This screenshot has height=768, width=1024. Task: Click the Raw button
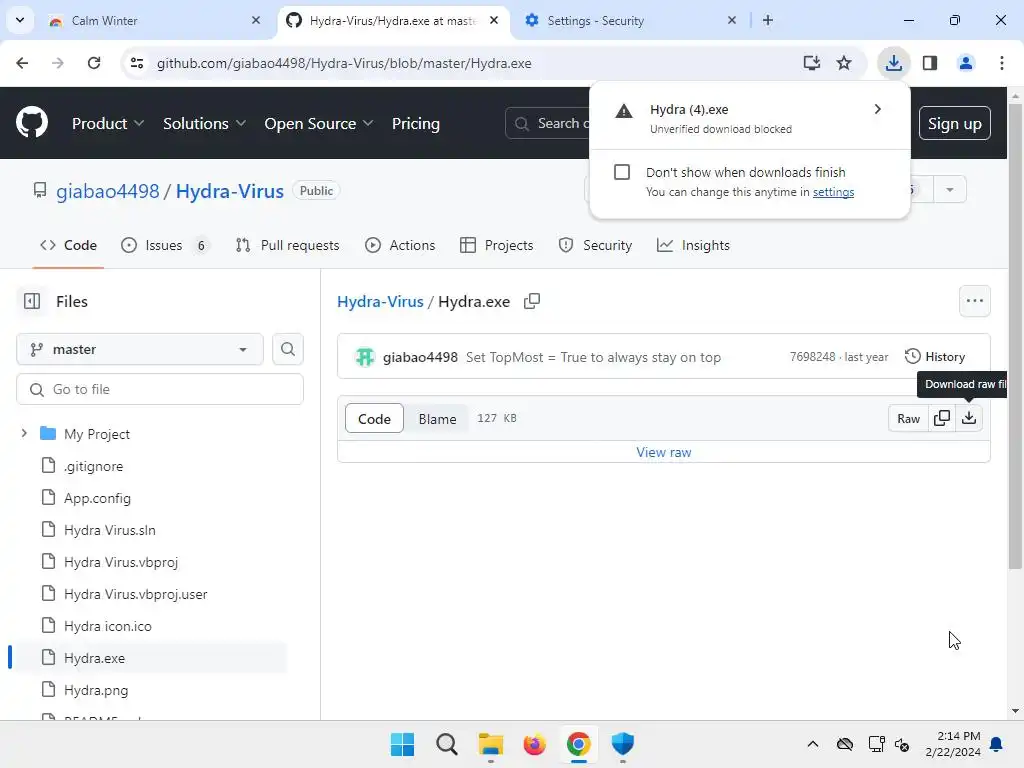click(908, 418)
